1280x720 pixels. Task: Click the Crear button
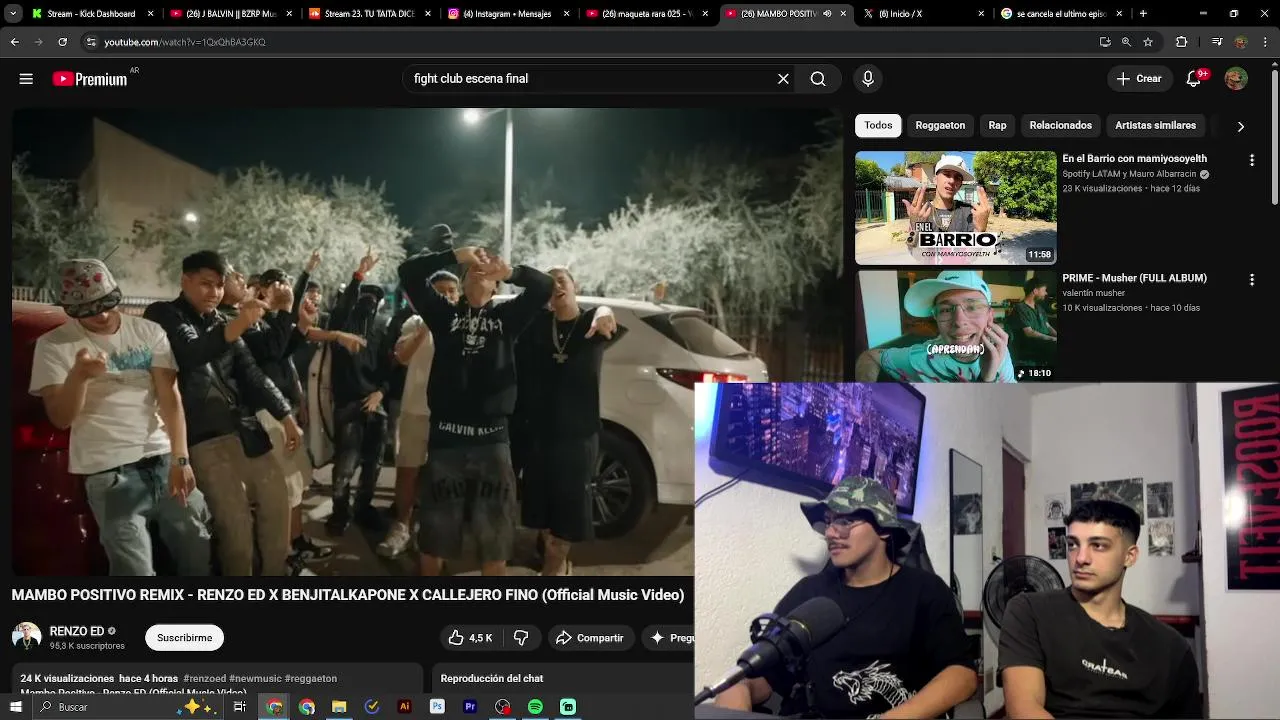(x=1139, y=79)
